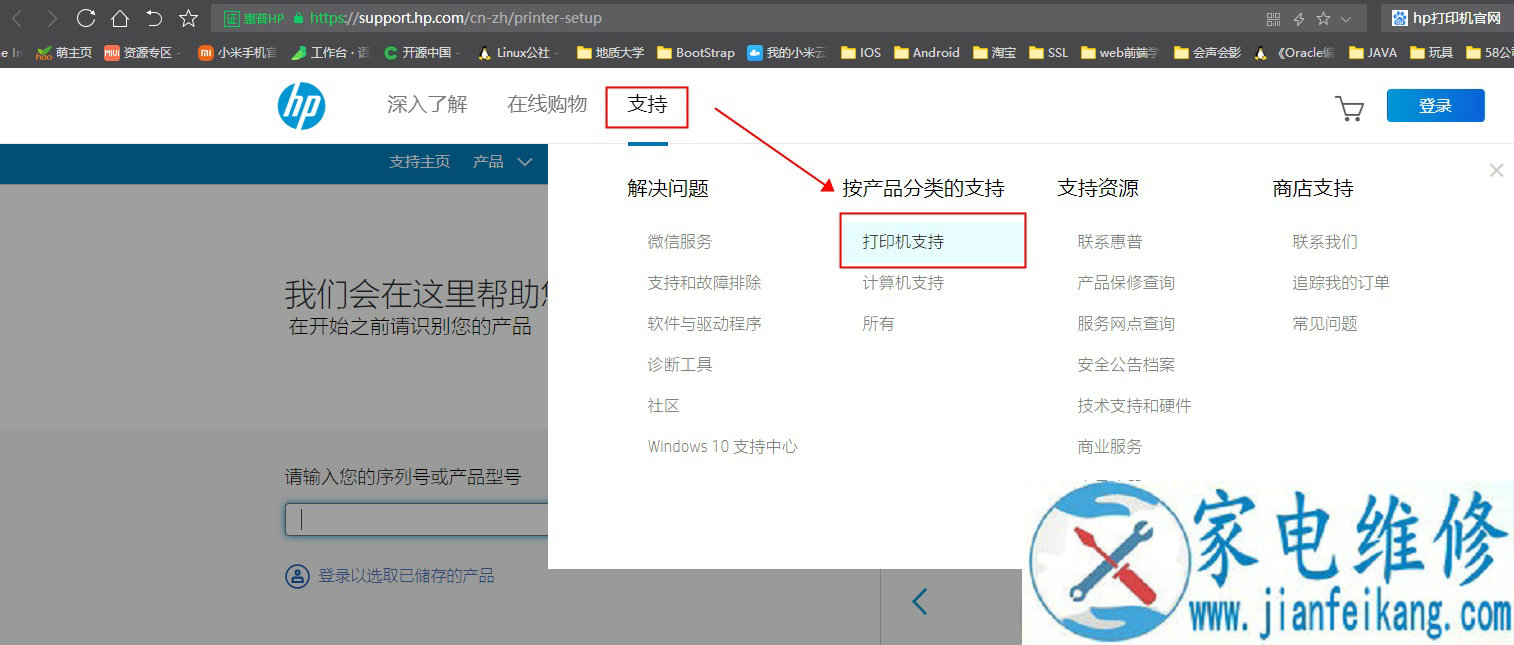Close the support menu with the X
This screenshot has width=1514, height=645.
[x=1496, y=170]
